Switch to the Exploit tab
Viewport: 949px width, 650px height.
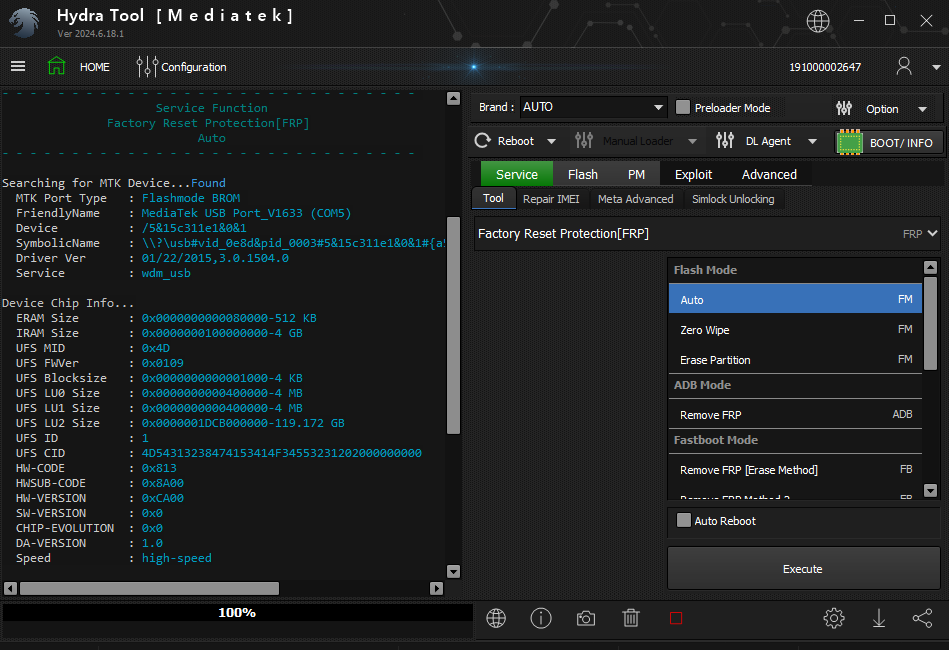(x=693, y=174)
